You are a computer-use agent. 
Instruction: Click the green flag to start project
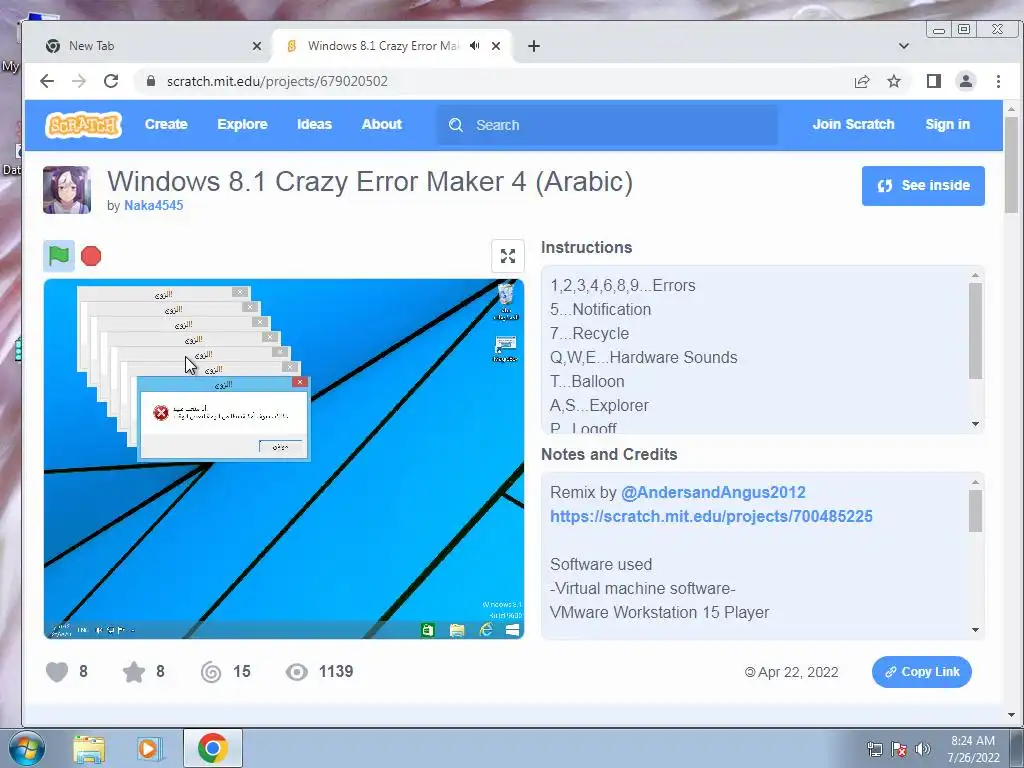(59, 255)
